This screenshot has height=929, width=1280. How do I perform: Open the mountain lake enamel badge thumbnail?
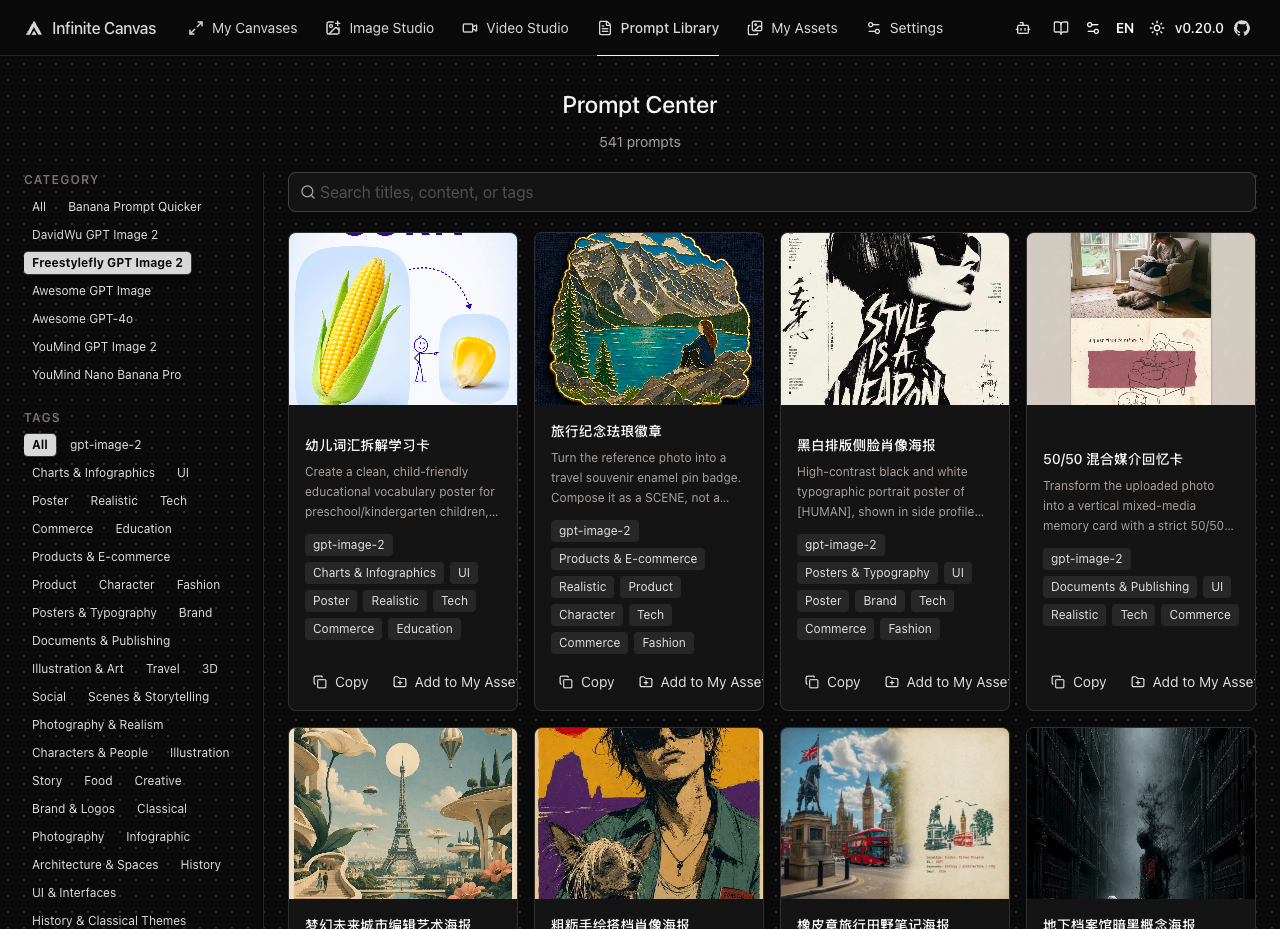649,319
